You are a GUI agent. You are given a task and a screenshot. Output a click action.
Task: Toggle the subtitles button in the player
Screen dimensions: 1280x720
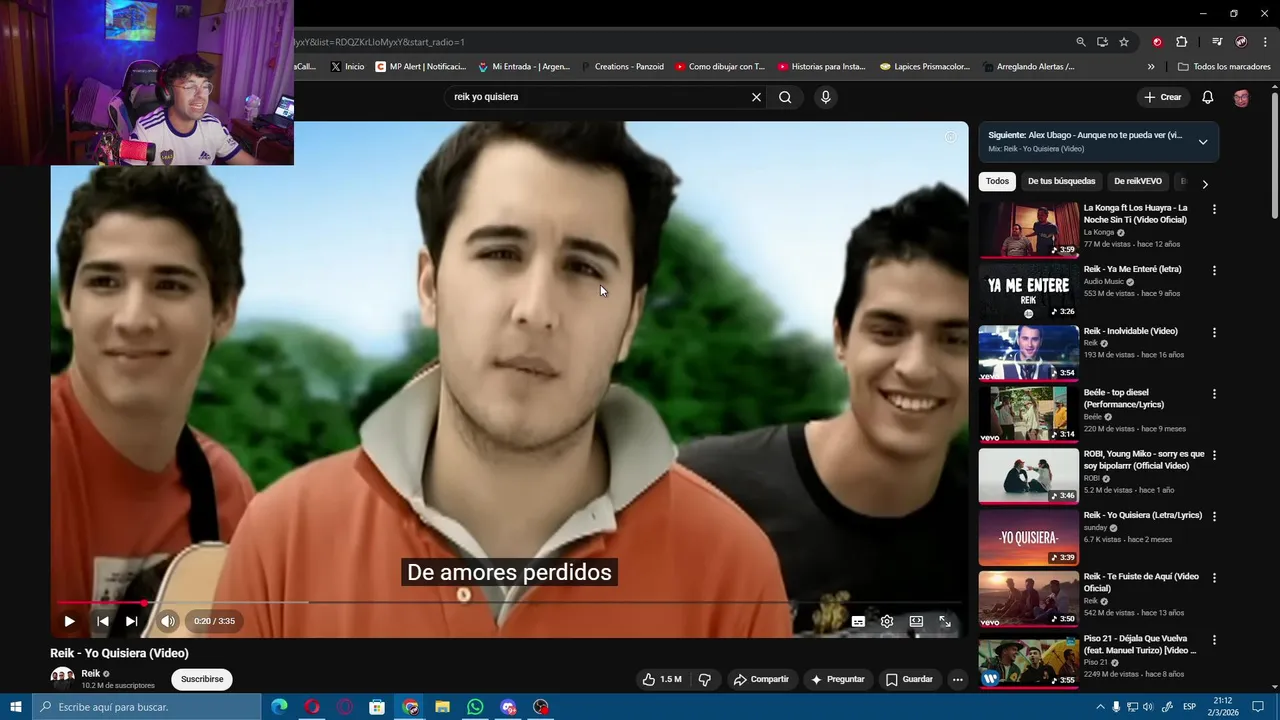858,621
